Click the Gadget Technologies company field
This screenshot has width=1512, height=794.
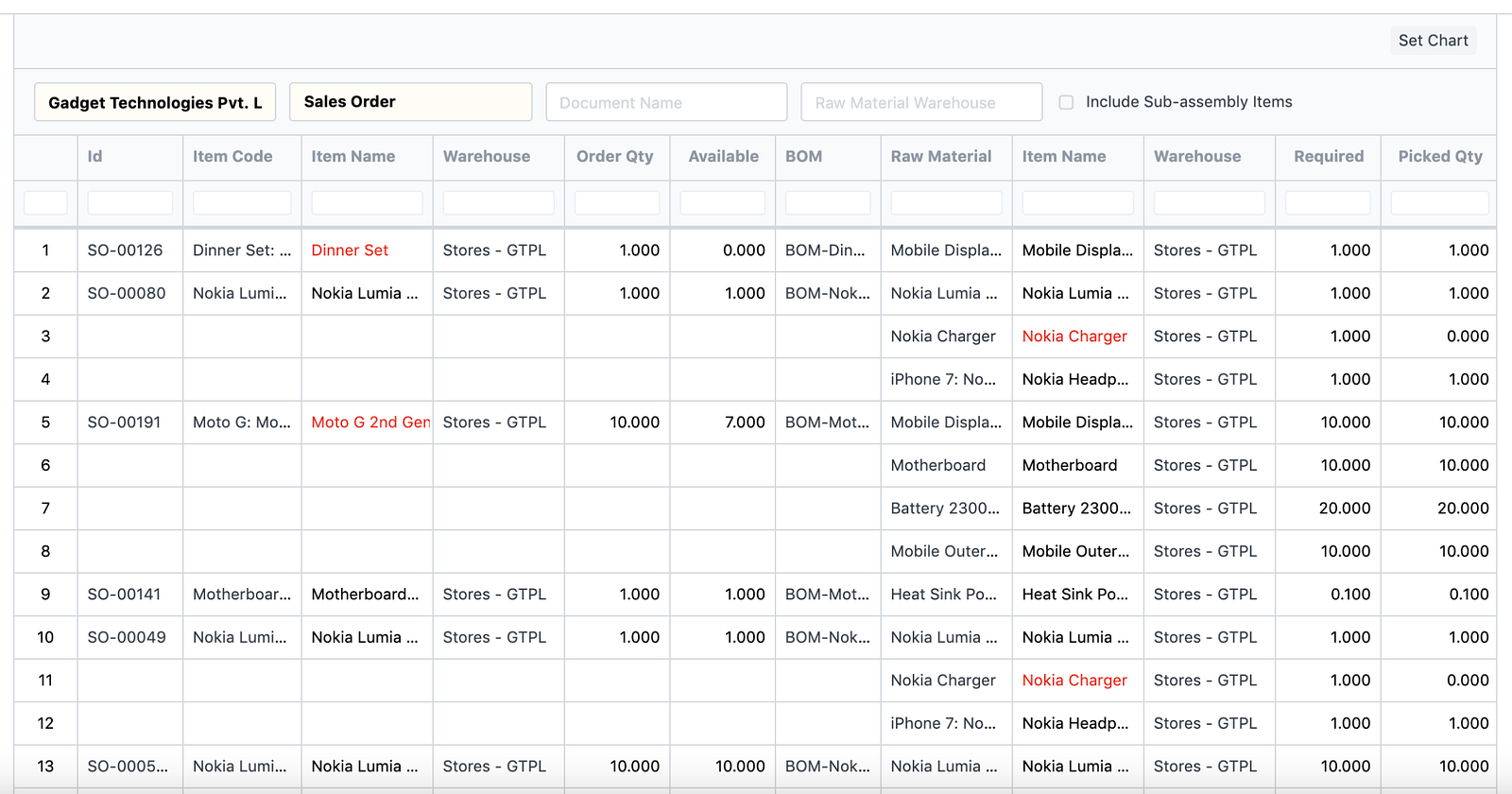(x=155, y=102)
